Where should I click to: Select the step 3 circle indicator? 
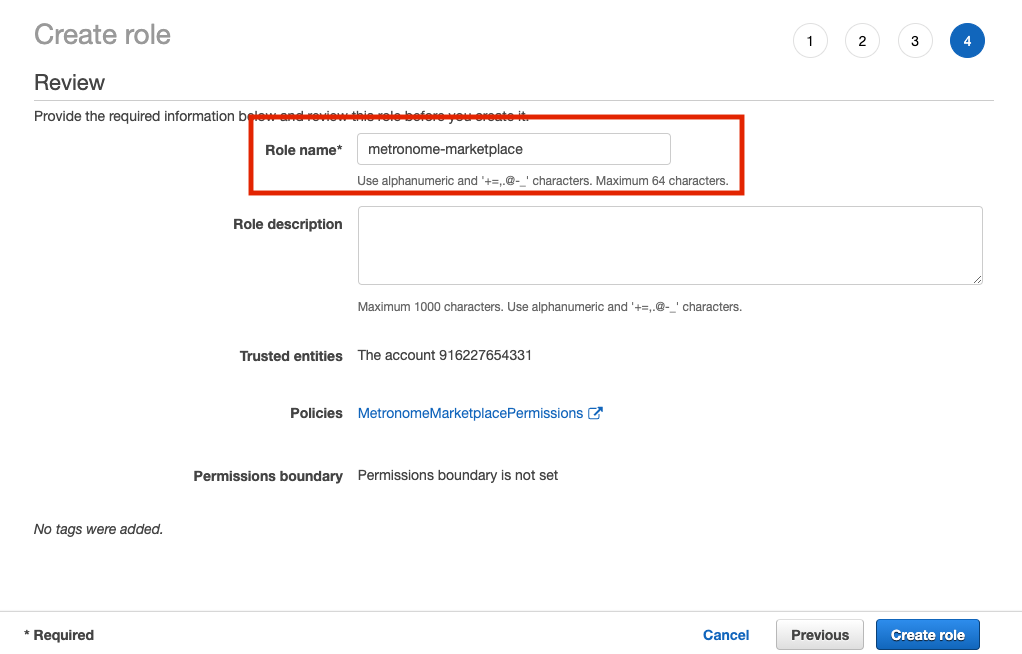tap(915, 41)
